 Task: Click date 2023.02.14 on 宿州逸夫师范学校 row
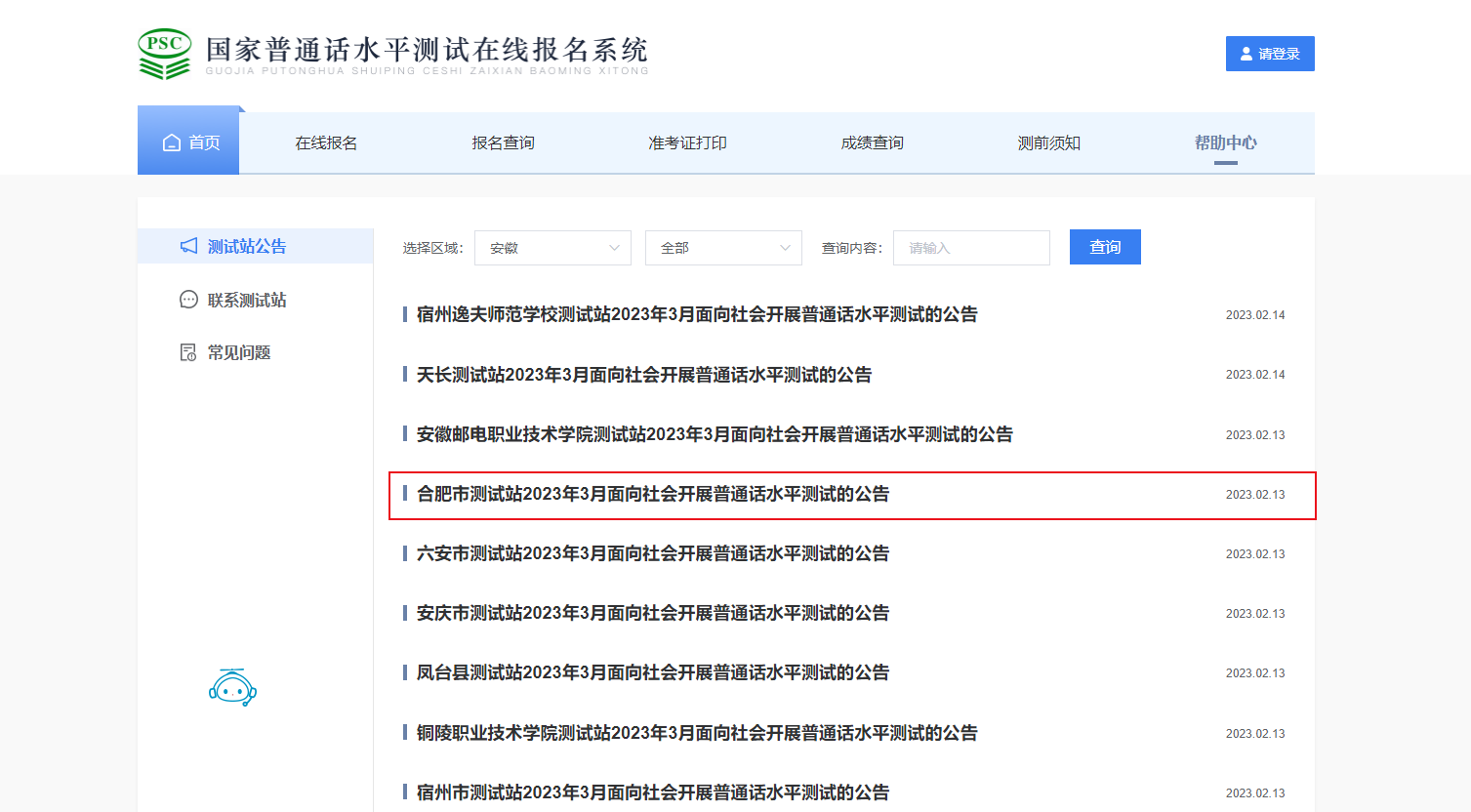[x=1255, y=315]
